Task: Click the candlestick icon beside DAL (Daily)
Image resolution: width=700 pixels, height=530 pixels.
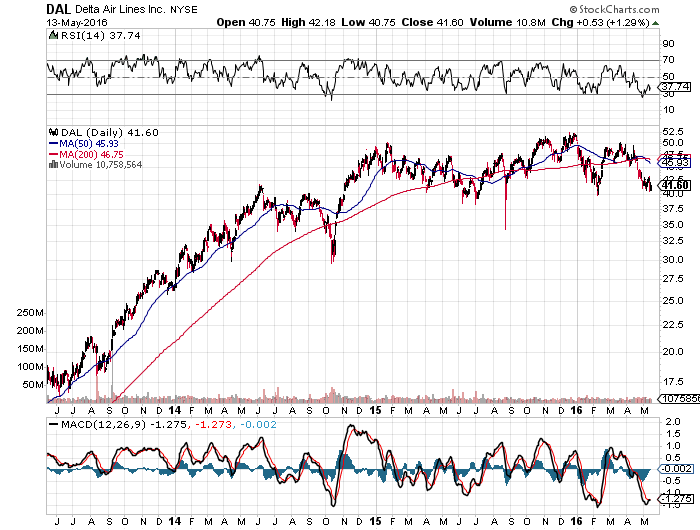Action: (x=53, y=132)
